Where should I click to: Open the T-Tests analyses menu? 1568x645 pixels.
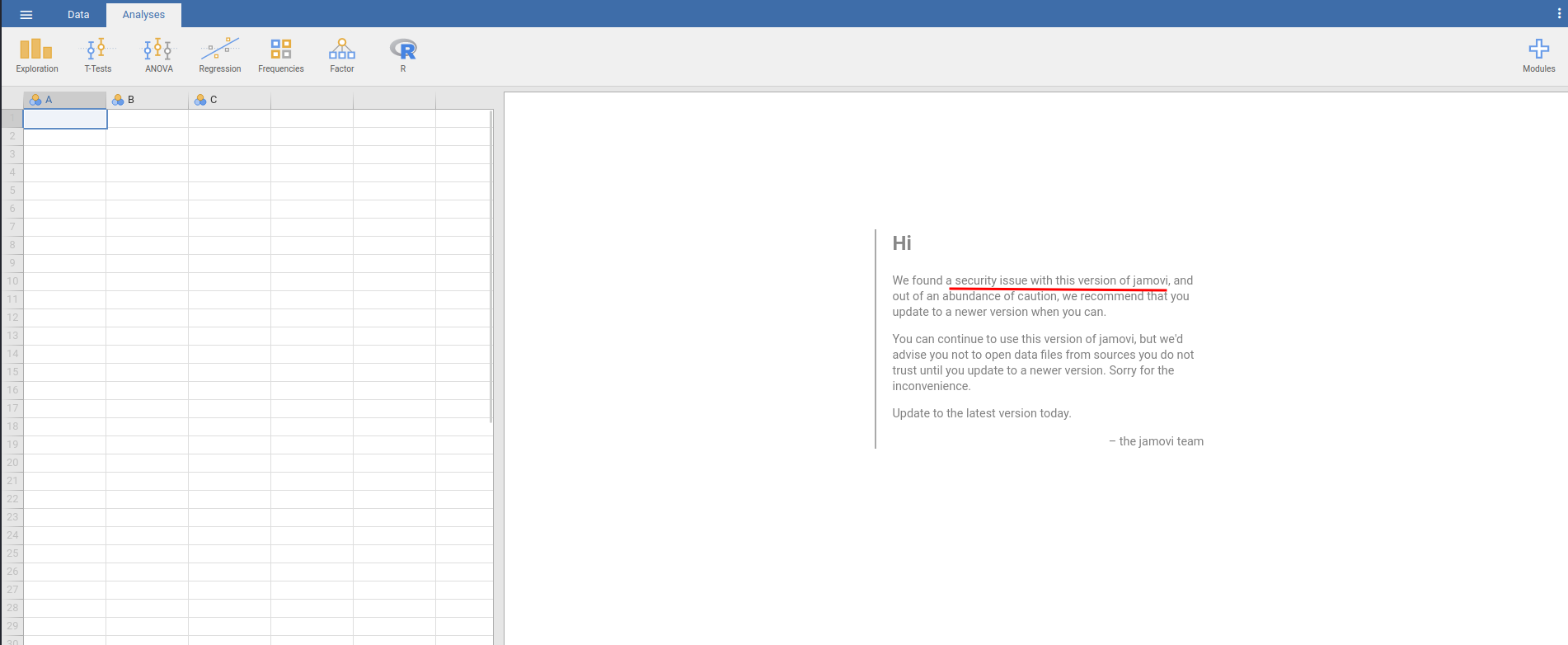pos(98,55)
